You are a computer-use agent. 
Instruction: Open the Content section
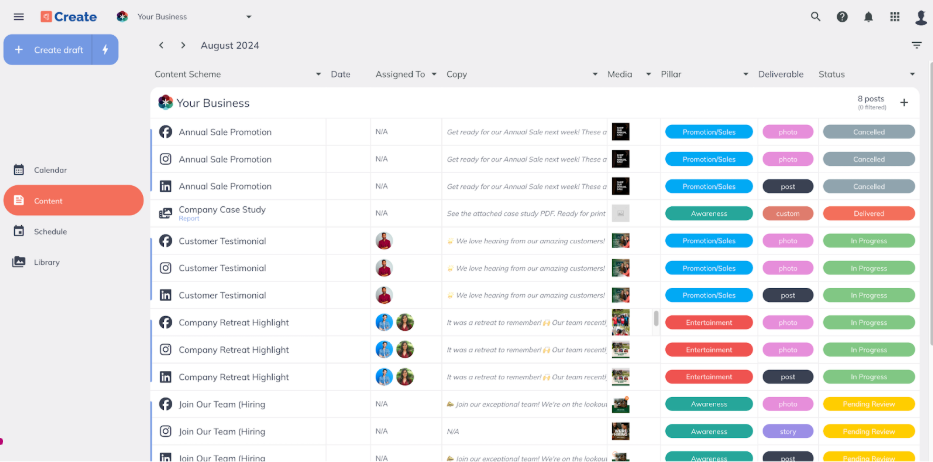(x=73, y=201)
